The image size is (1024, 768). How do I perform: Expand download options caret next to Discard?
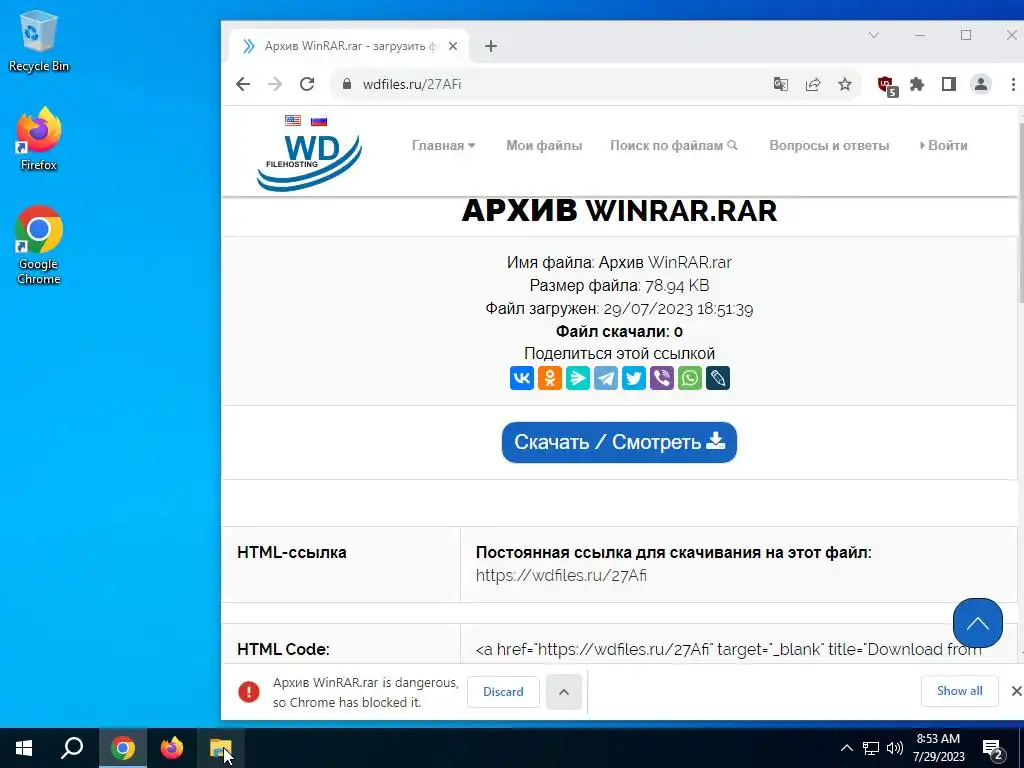pyautogui.click(x=564, y=692)
